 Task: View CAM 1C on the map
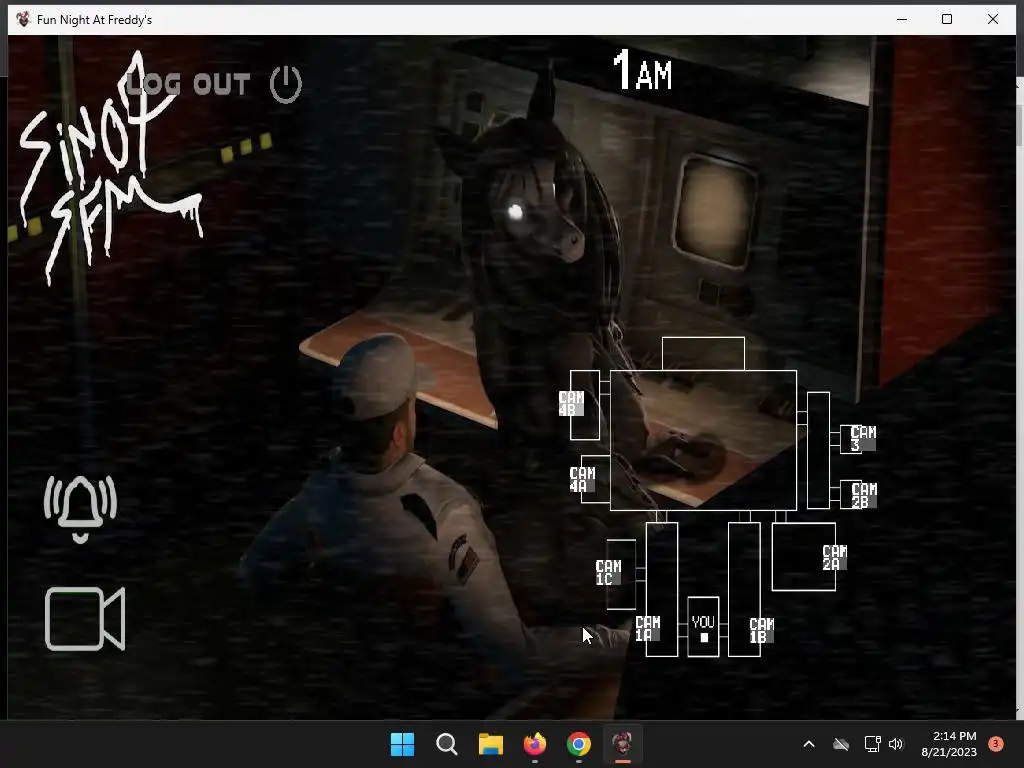pyautogui.click(x=608, y=573)
